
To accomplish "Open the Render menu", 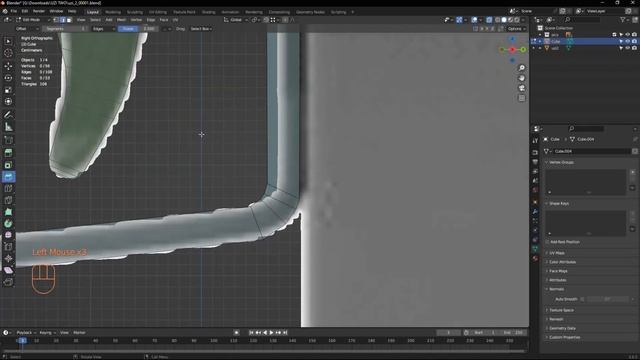I will click(39, 11).
